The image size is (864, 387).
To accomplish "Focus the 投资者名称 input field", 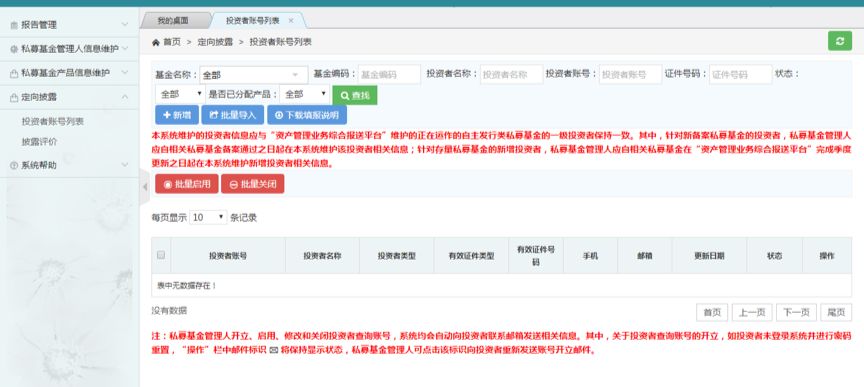I will 512,74.
